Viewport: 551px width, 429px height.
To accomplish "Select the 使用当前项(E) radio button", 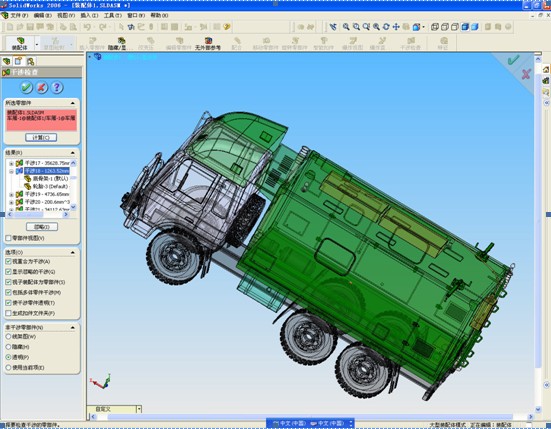I will point(8,368).
